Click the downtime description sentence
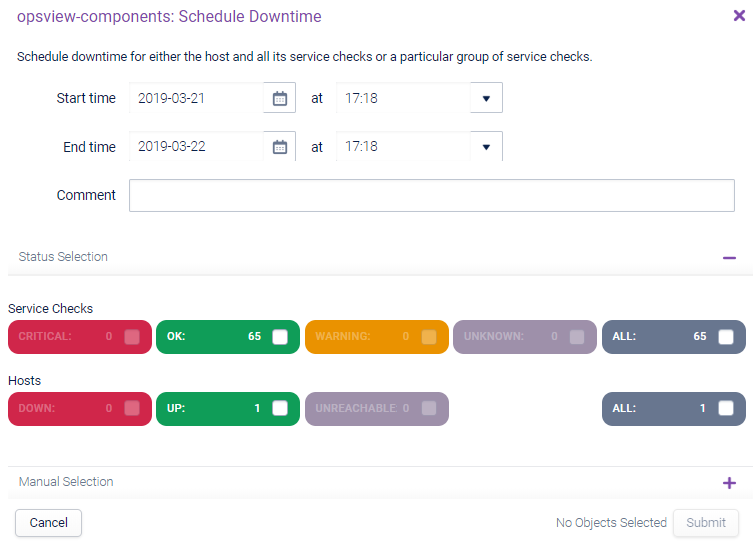The width and height of the screenshot is (754, 547). pos(305,57)
